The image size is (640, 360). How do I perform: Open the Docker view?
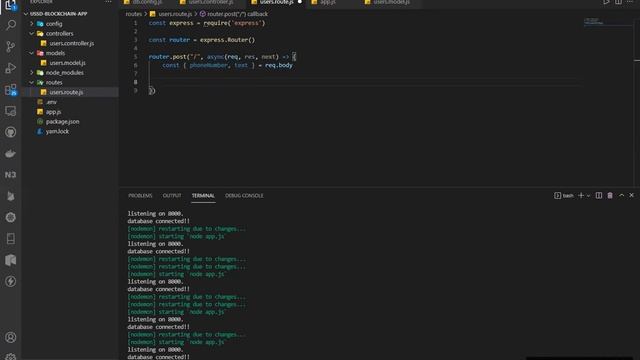pyautogui.click(x=11, y=153)
